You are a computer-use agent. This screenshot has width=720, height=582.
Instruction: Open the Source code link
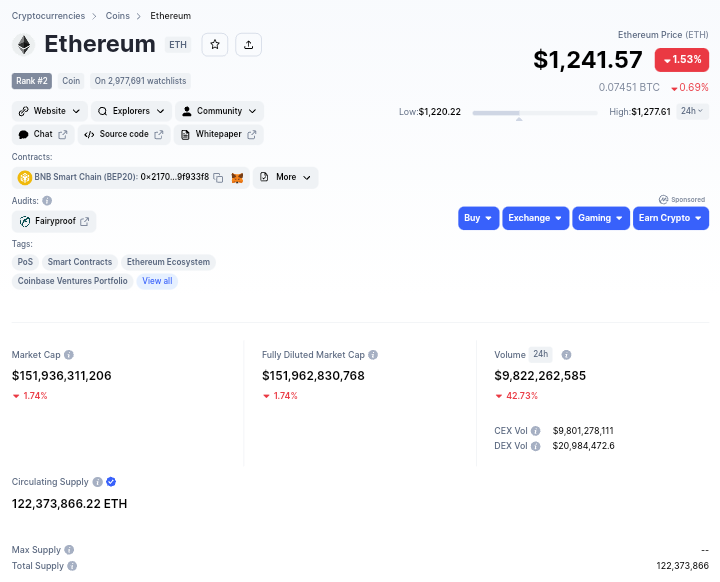tap(124, 135)
